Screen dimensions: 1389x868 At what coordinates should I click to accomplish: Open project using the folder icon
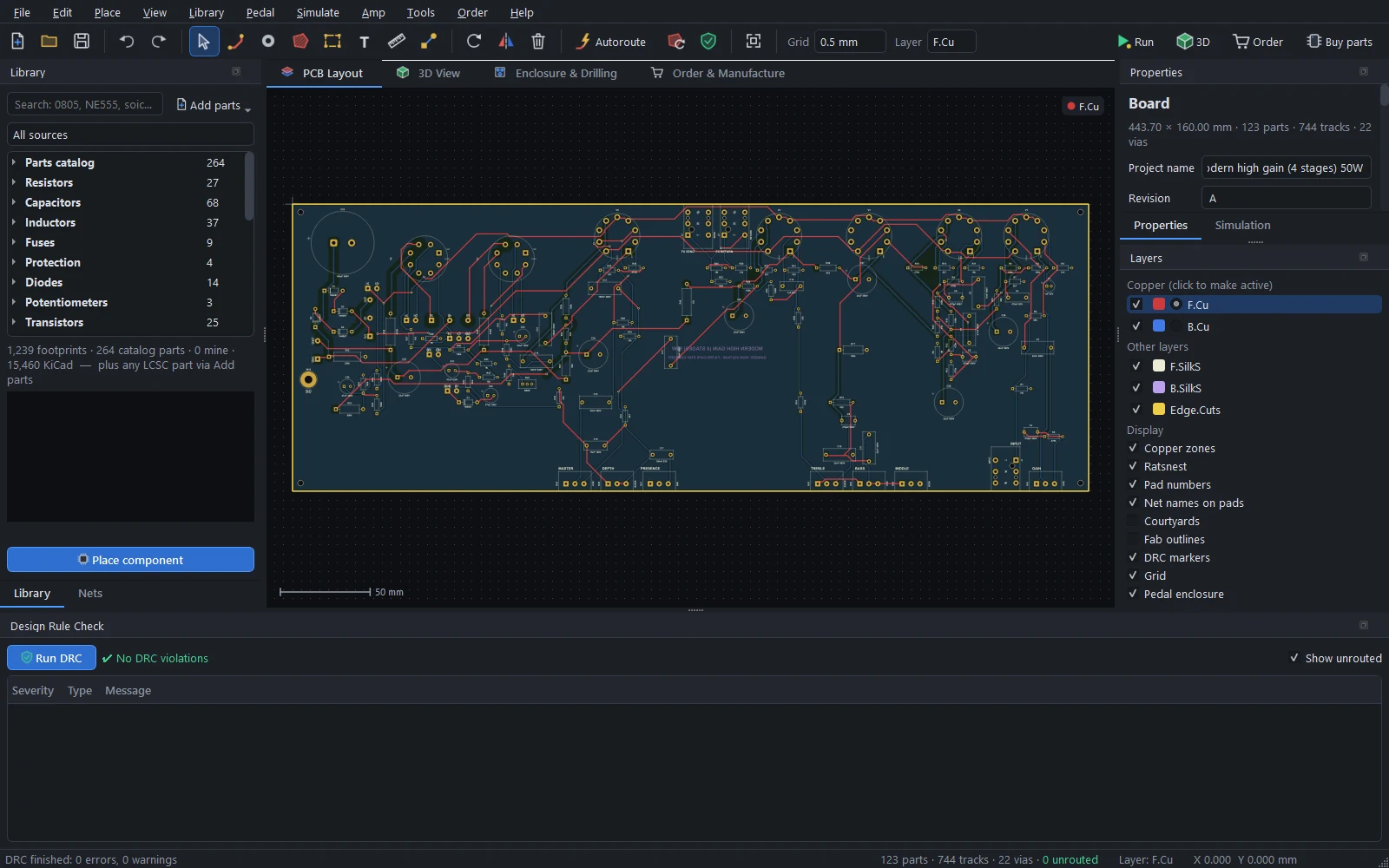[49, 41]
